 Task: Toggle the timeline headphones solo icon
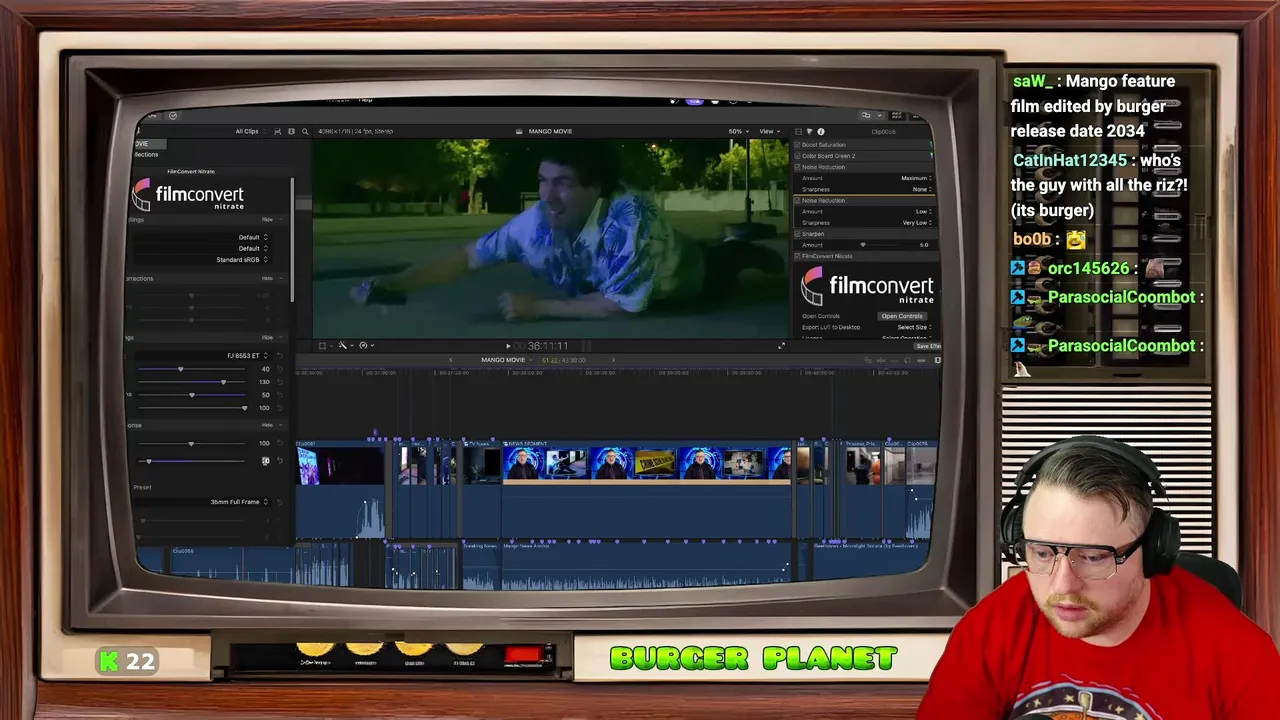point(907,360)
